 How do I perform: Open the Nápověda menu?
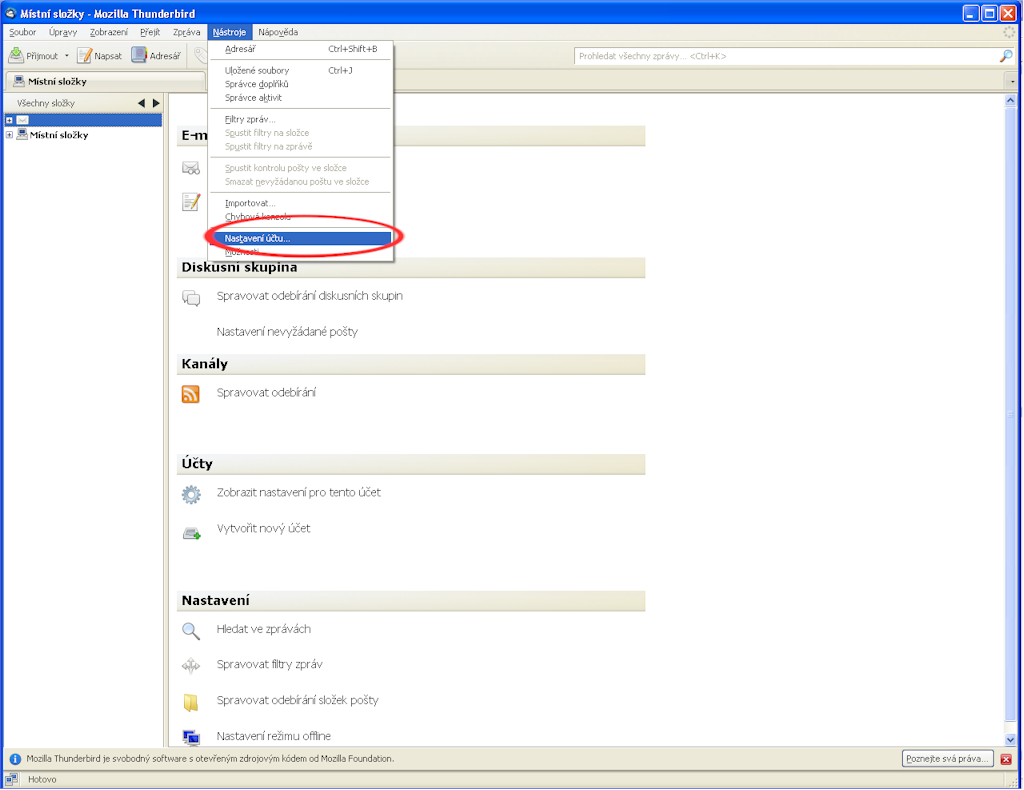click(278, 32)
